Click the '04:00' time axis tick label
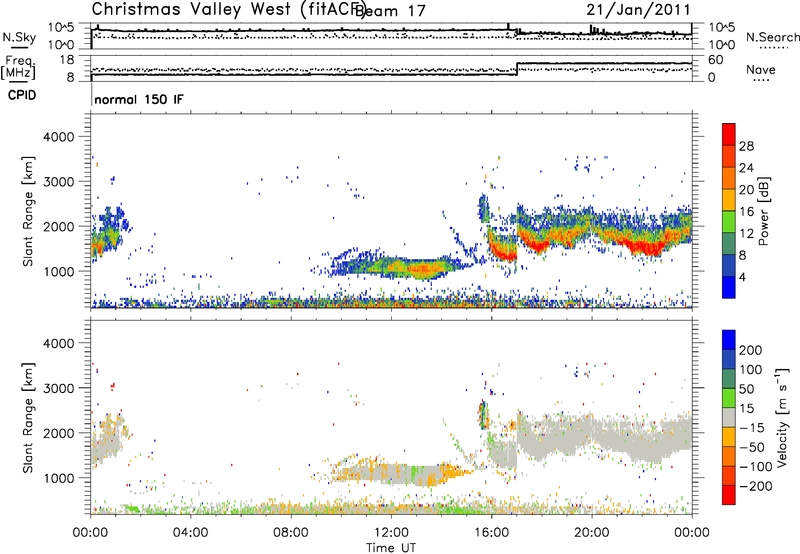Viewport: 800px width, 554px height. tap(191, 532)
